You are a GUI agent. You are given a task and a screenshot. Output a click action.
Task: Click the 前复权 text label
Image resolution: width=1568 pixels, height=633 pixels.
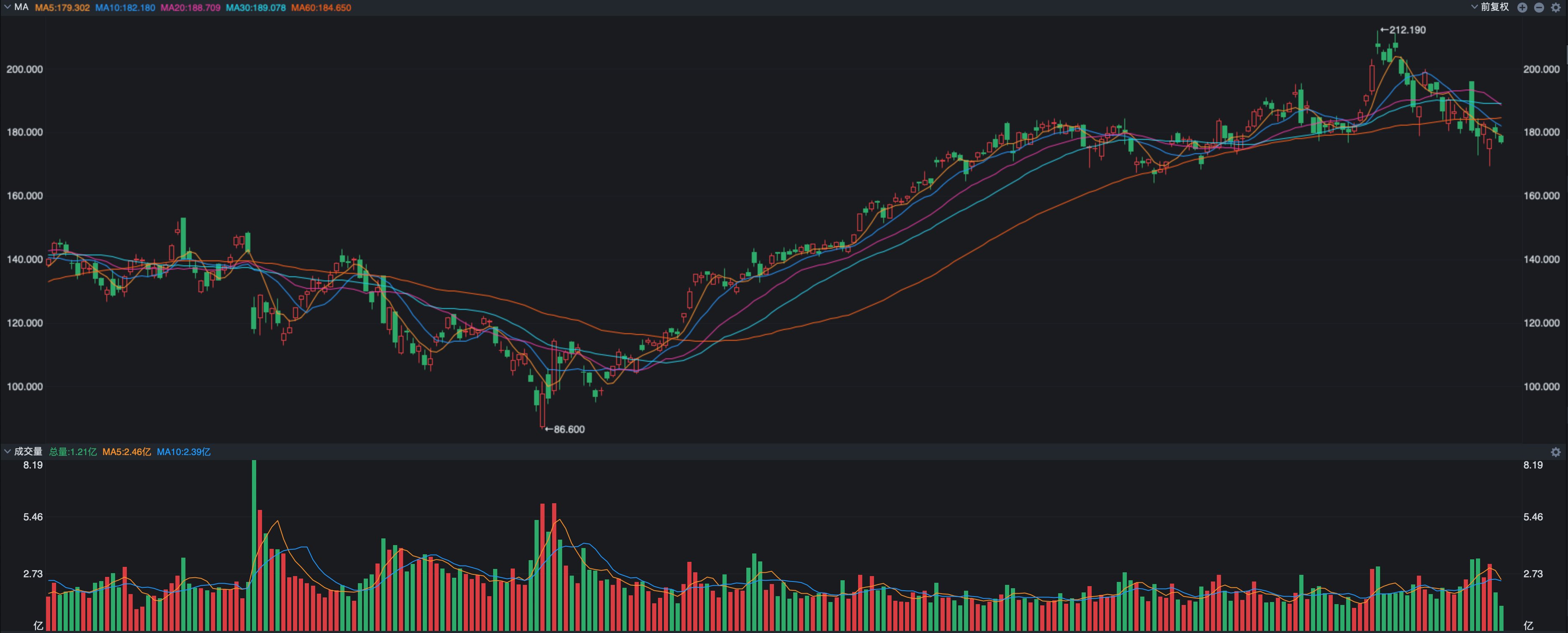click(1494, 7)
